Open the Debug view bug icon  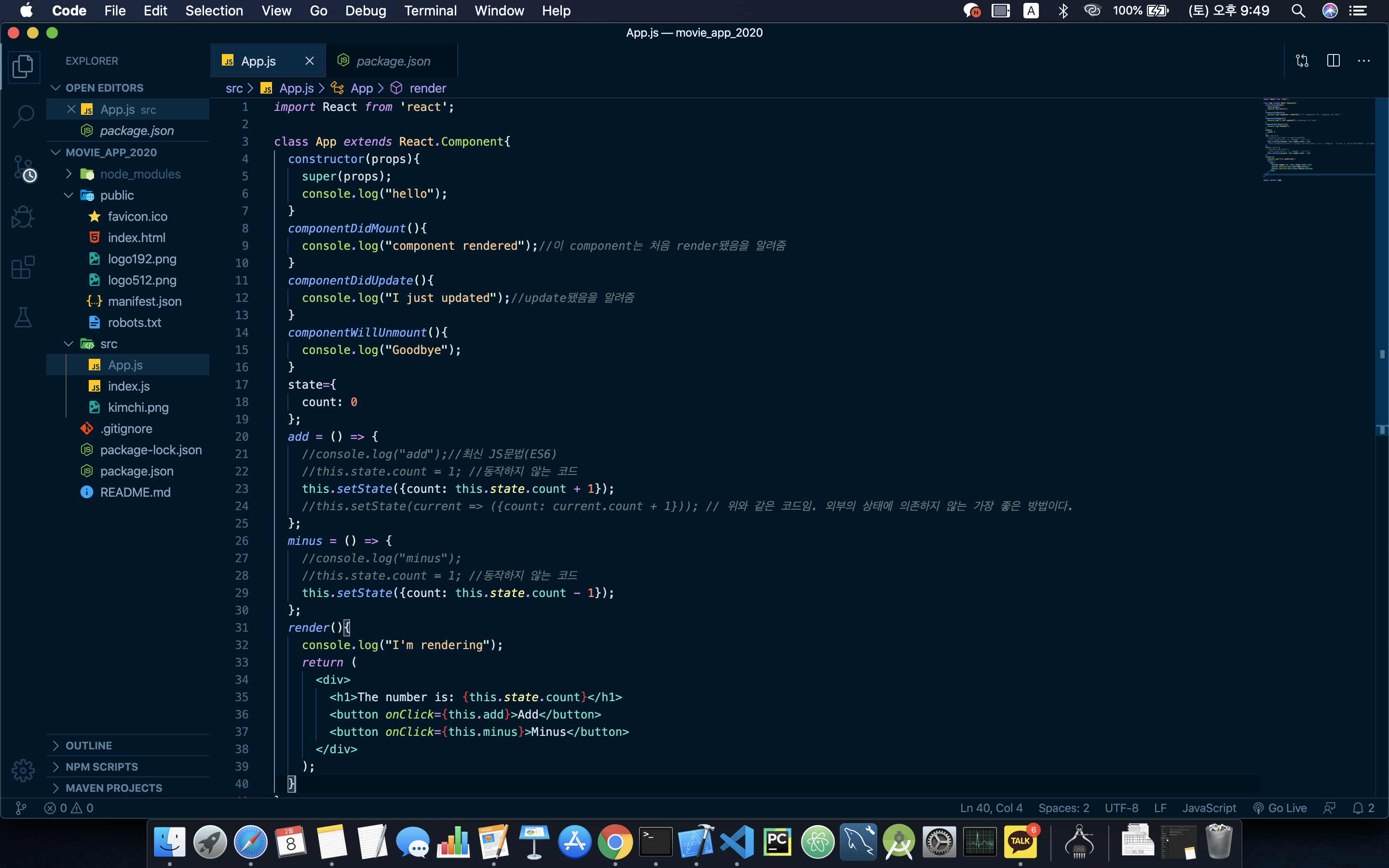point(23,217)
